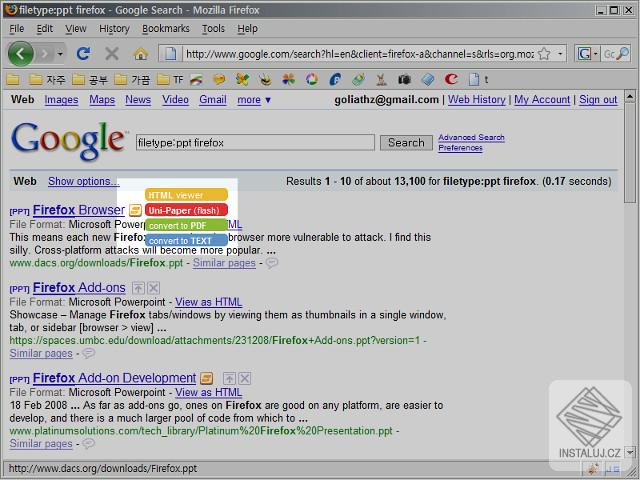This screenshot has height=480, width=640.
Task: Open the Firefox Add-on Development result
Action: pos(114,378)
